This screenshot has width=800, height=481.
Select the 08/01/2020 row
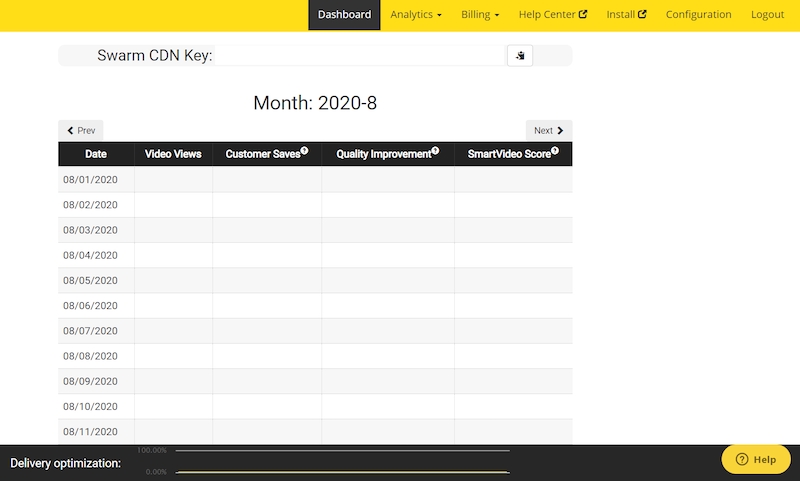tap(90, 180)
